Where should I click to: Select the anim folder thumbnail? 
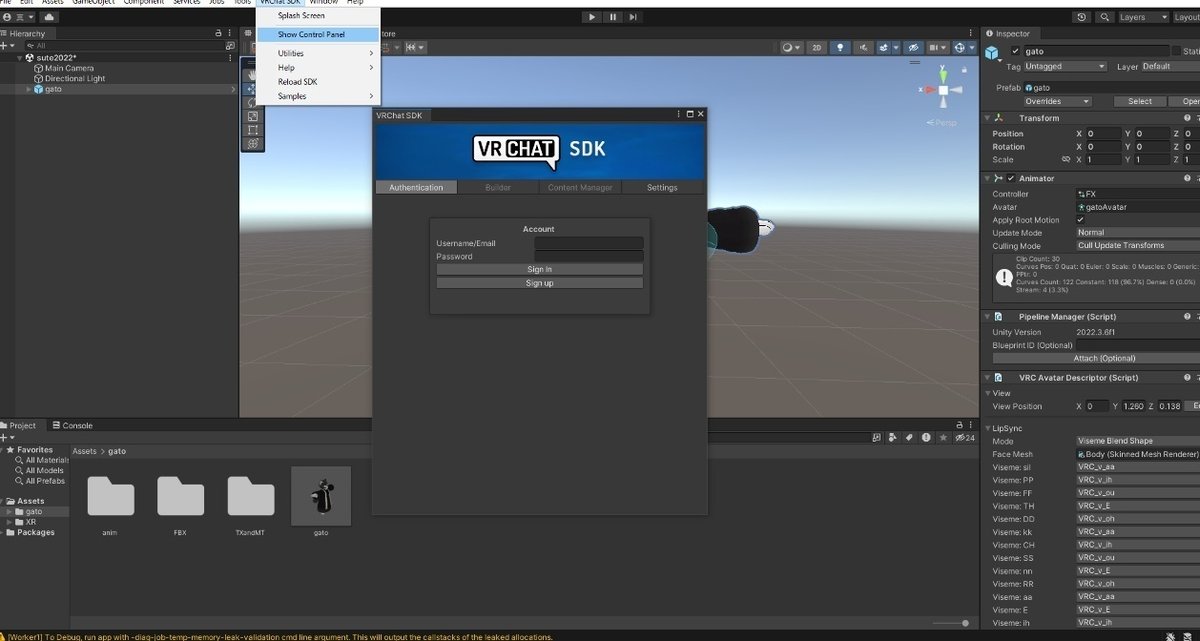110,497
